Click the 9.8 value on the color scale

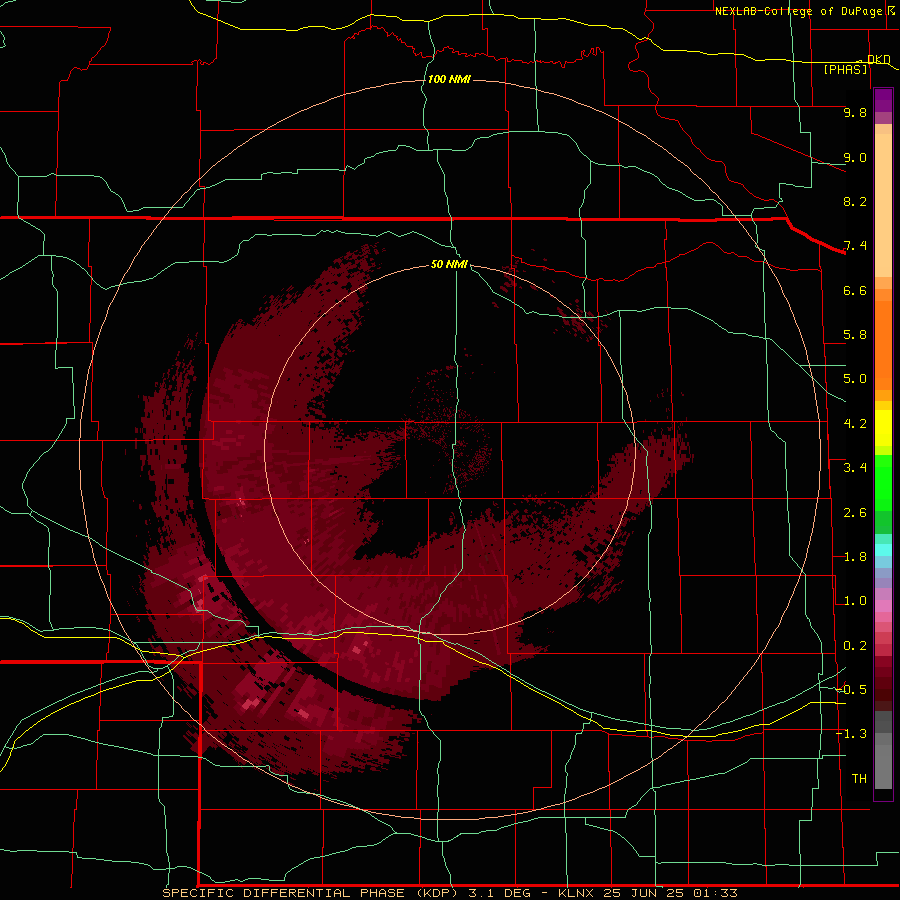(855, 112)
